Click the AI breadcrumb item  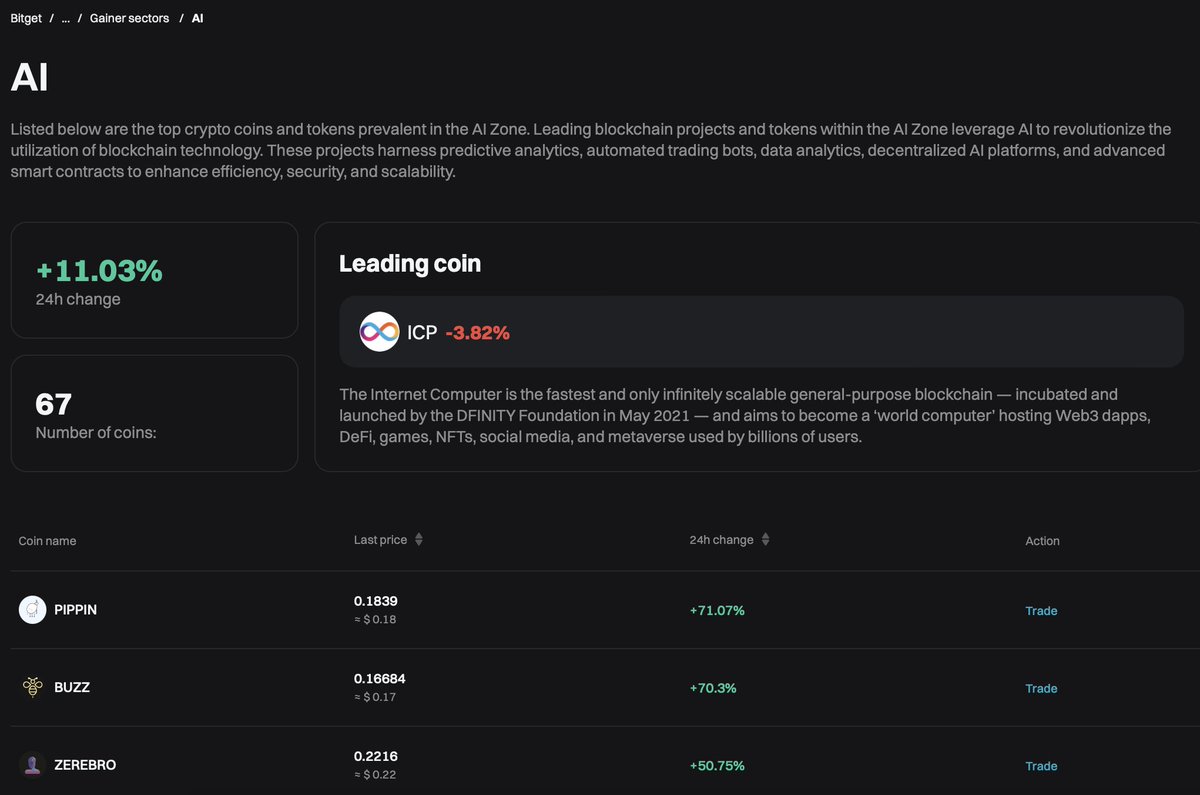click(198, 18)
